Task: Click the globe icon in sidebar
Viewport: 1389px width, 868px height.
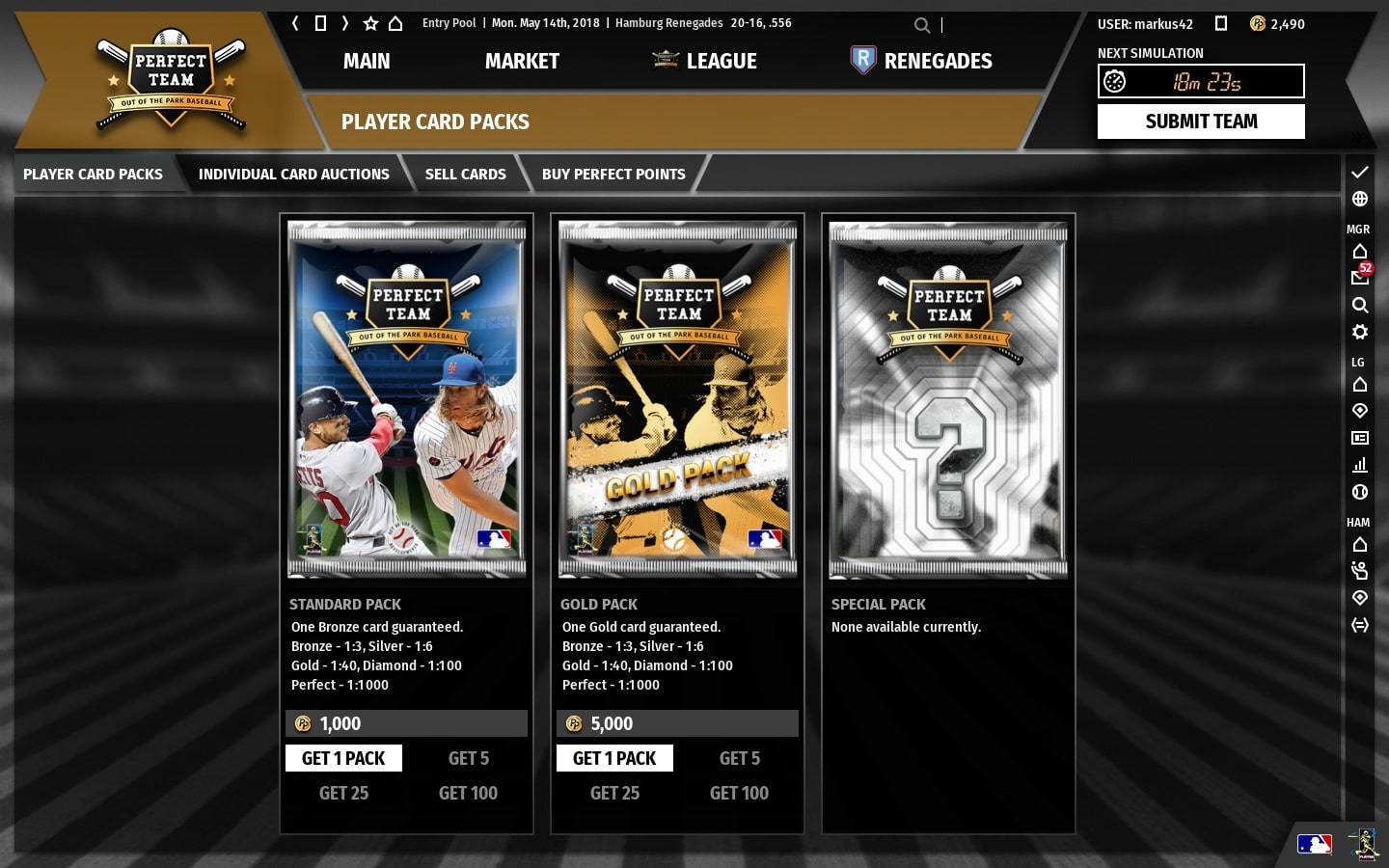Action: point(1360,199)
